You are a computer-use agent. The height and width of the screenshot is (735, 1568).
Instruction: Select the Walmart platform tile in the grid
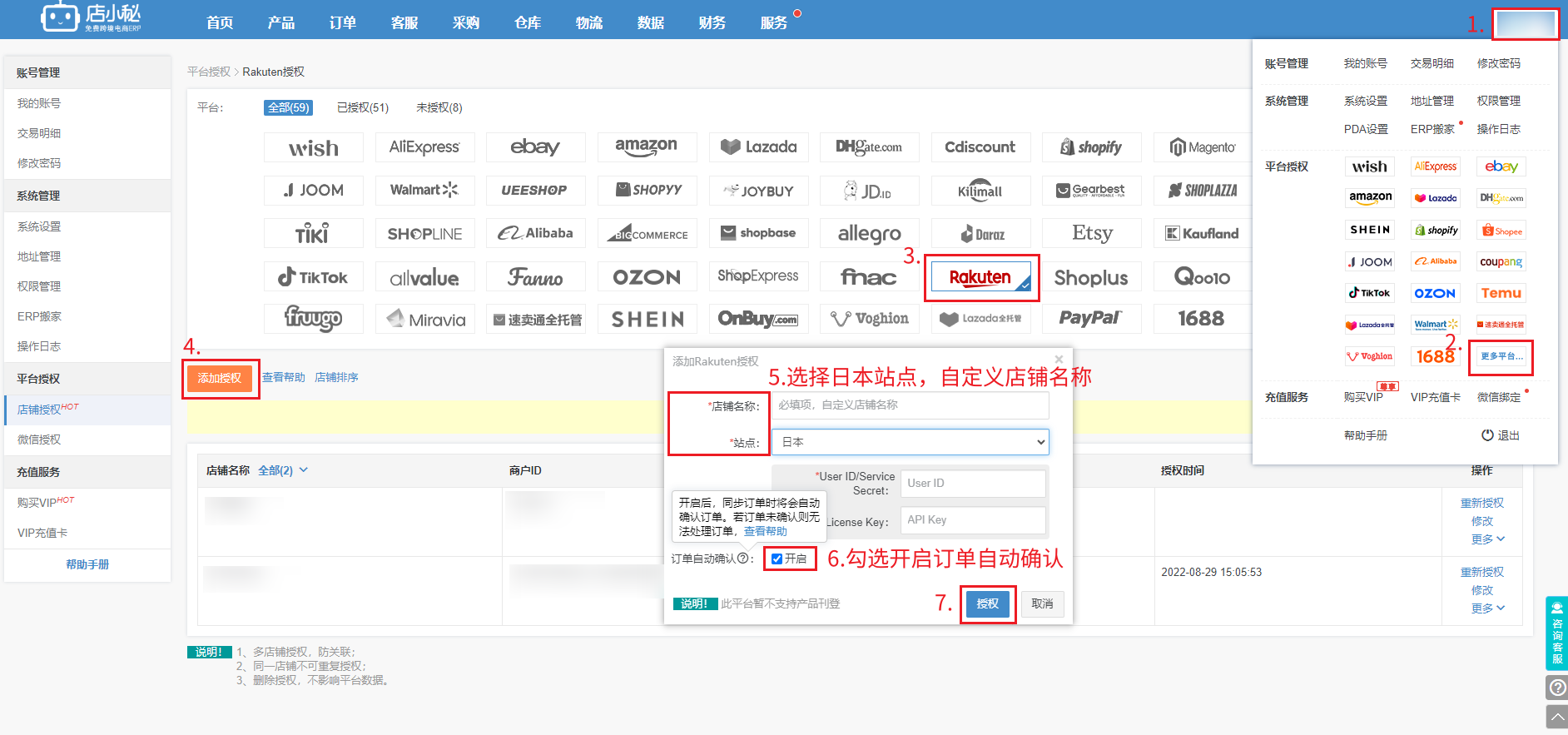424,191
